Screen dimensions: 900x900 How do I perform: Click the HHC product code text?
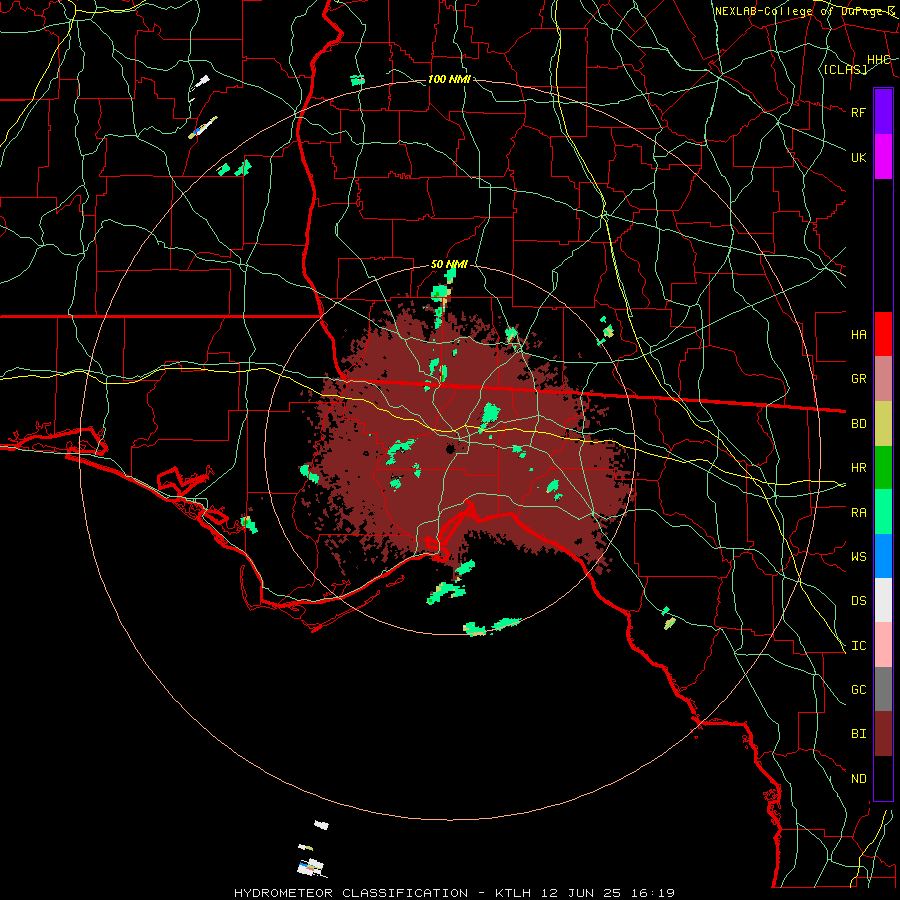click(x=879, y=60)
